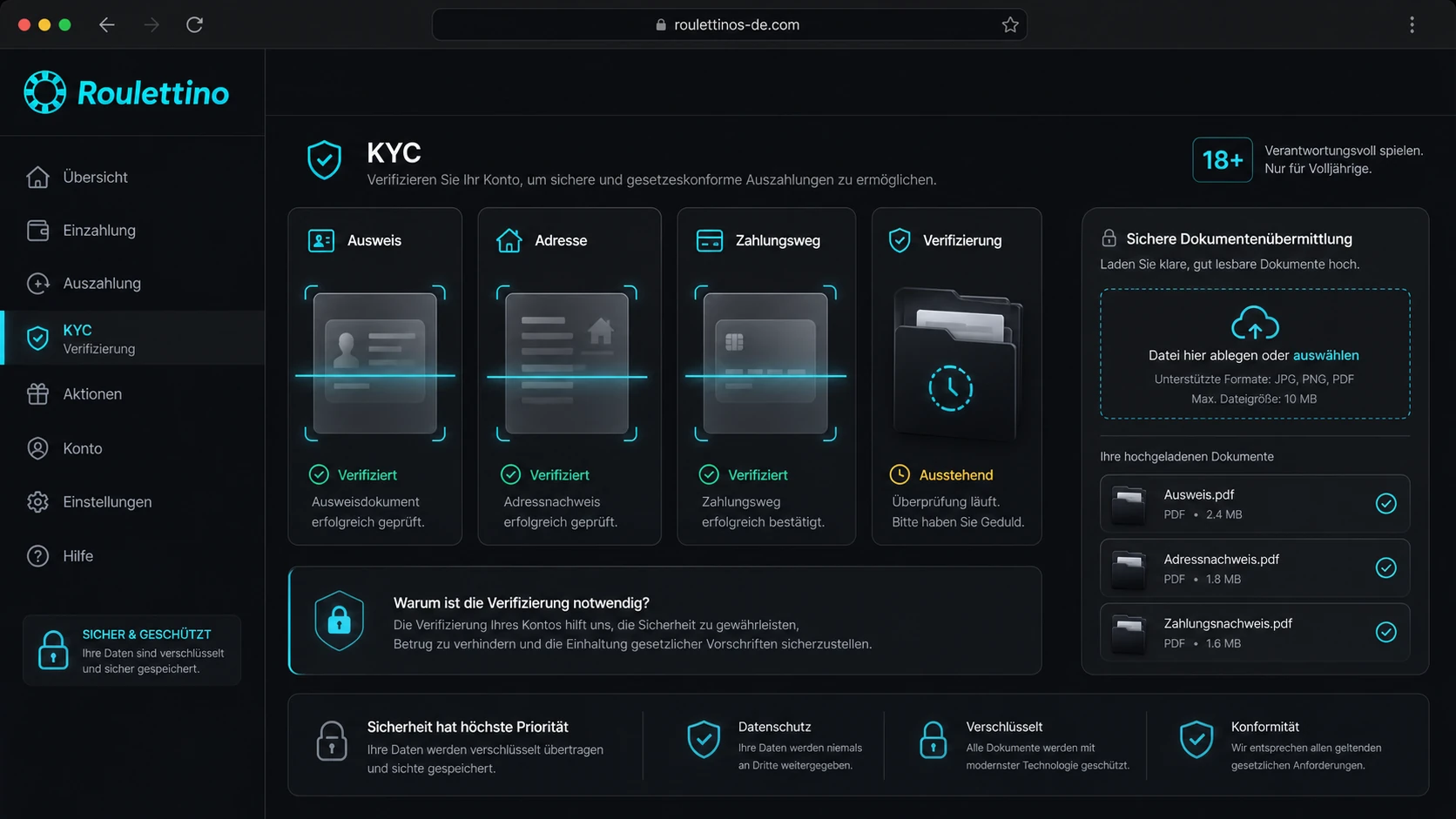Image resolution: width=1456 pixels, height=819 pixels.
Task: Open the Übersicht sidebar item
Action: [132, 177]
